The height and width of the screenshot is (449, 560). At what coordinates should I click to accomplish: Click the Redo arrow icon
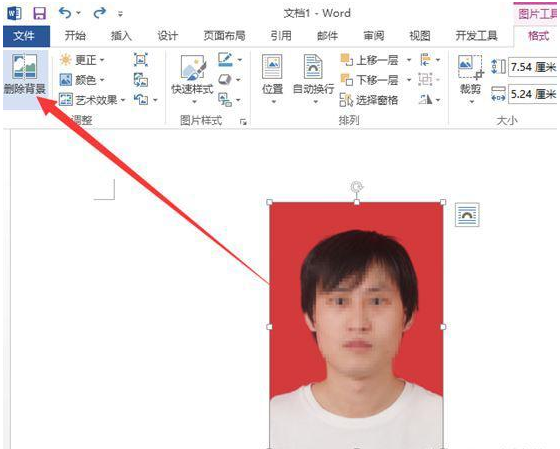point(99,14)
